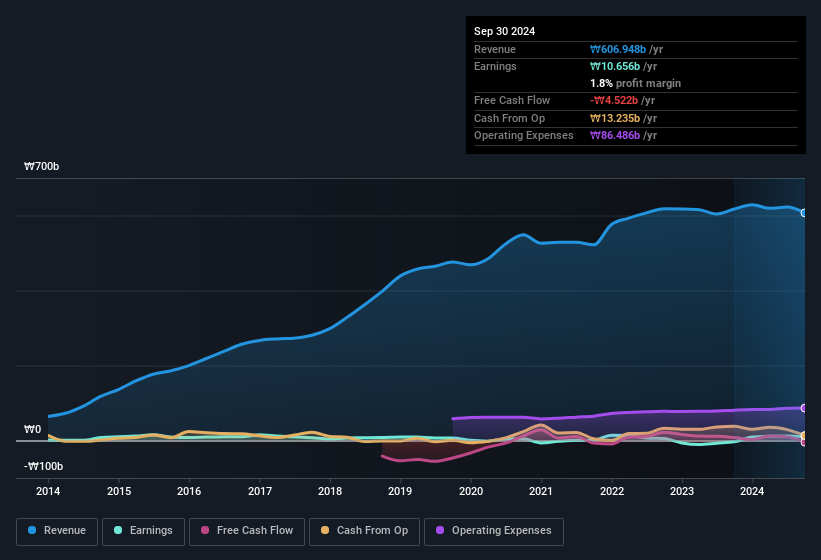The width and height of the screenshot is (821, 560).
Task: Click the 2021 x-axis label
Action: tap(541, 491)
